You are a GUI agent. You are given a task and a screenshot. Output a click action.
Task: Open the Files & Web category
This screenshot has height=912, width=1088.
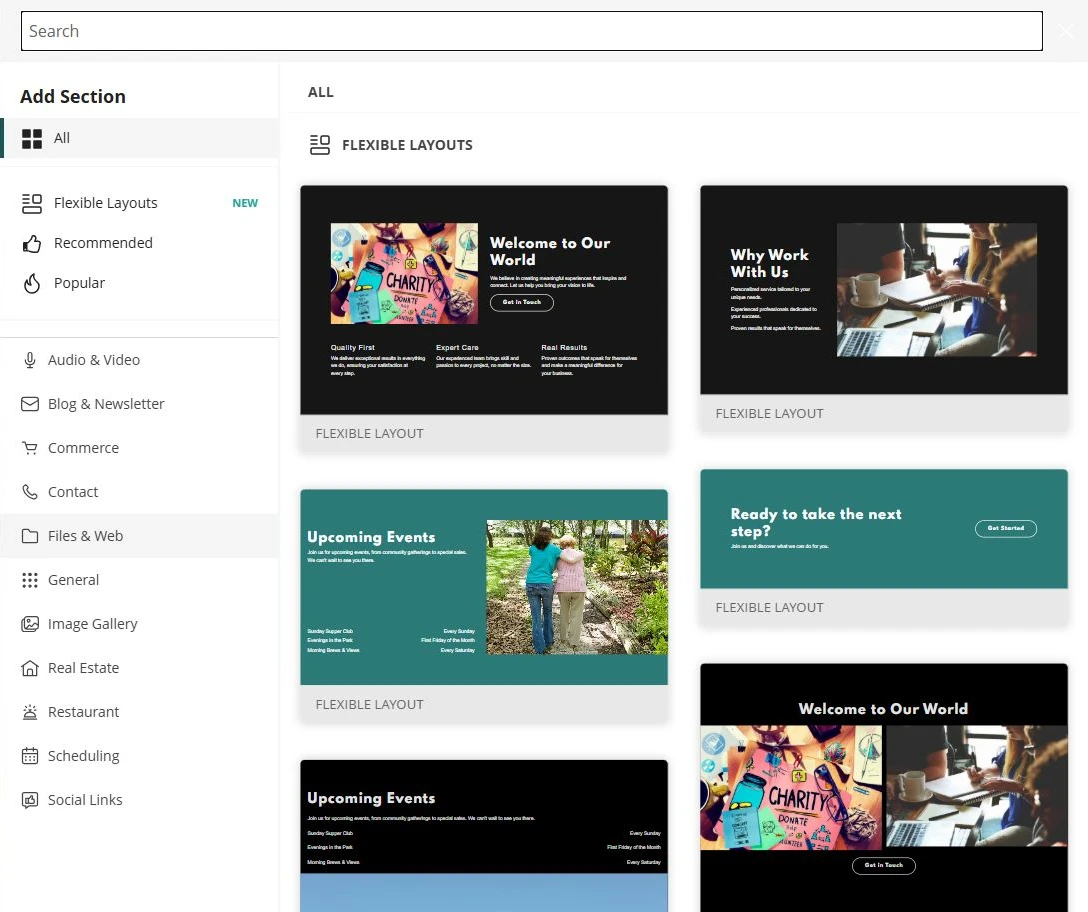coord(139,536)
